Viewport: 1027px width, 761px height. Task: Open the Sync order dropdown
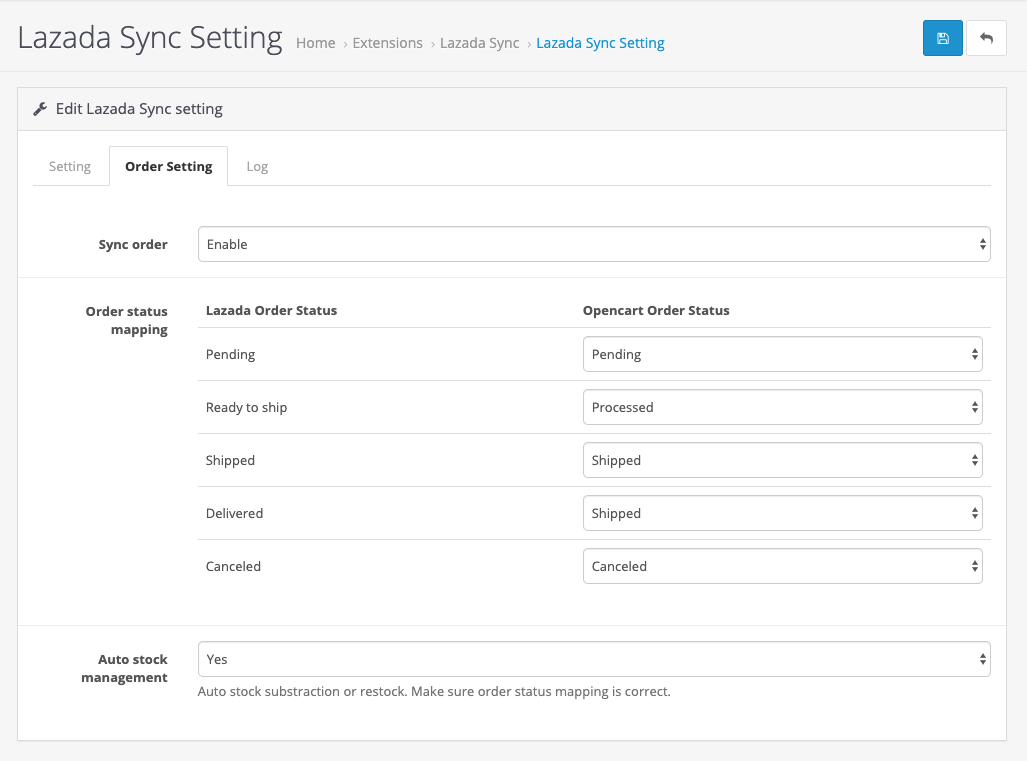coord(594,244)
